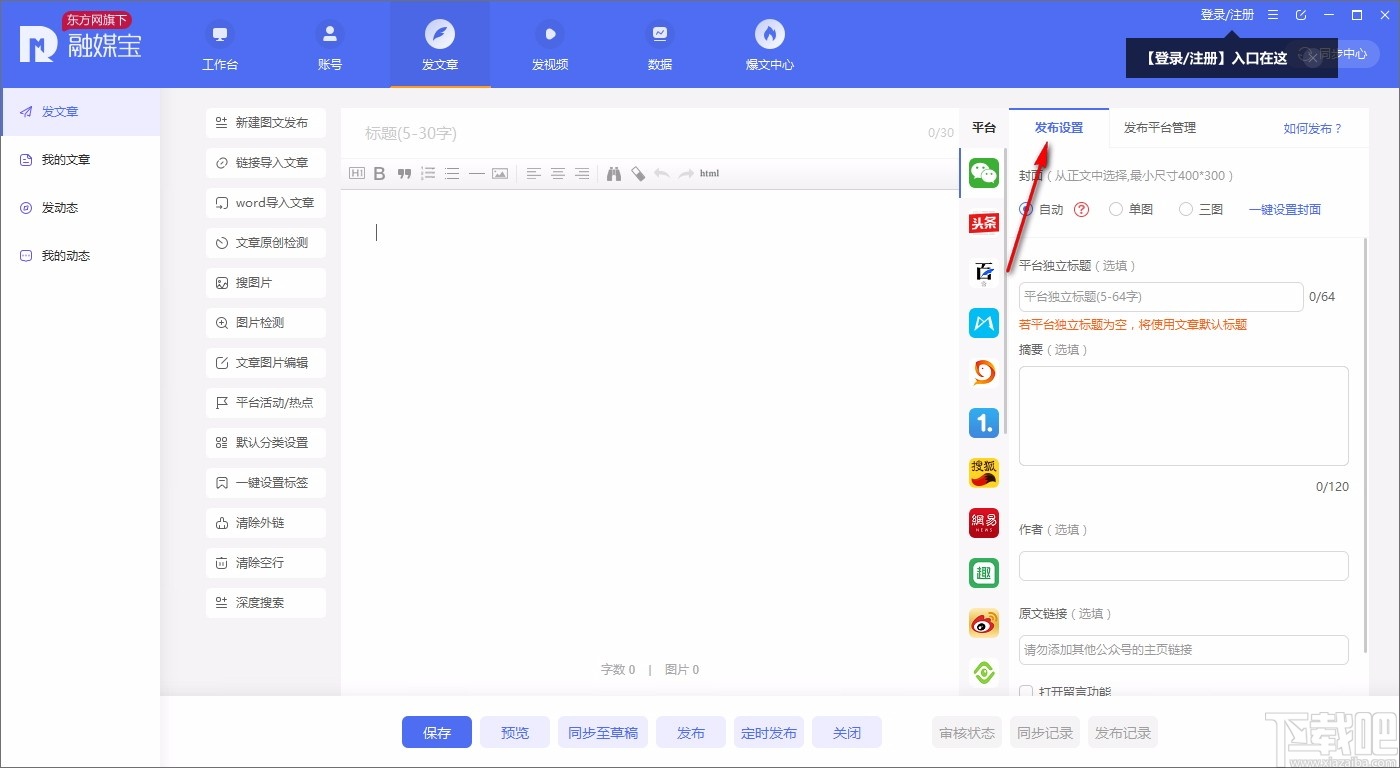Select the 新浪微博 platform icon

[x=983, y=622]
